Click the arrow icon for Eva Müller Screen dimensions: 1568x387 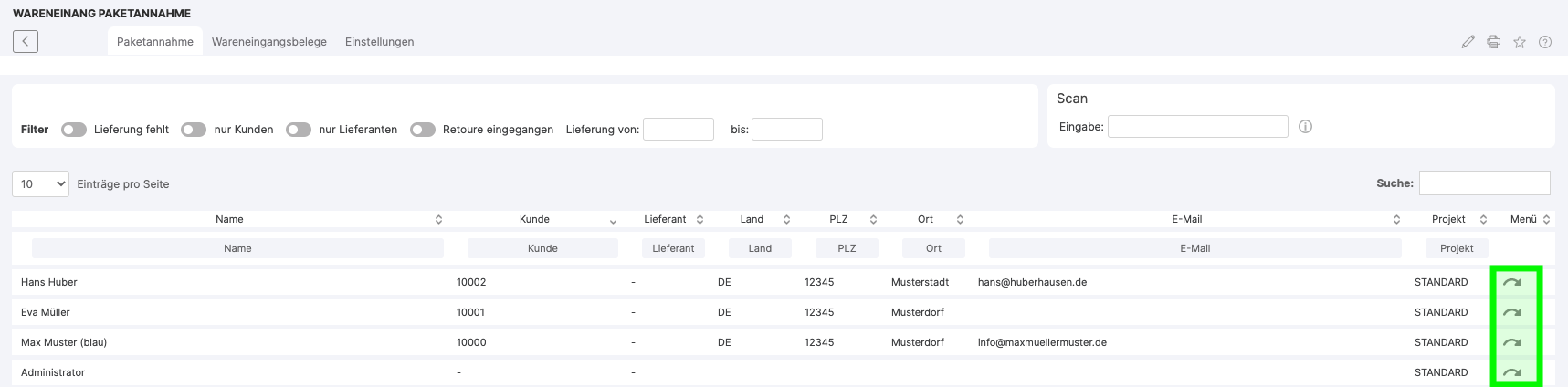[1512, 312]
